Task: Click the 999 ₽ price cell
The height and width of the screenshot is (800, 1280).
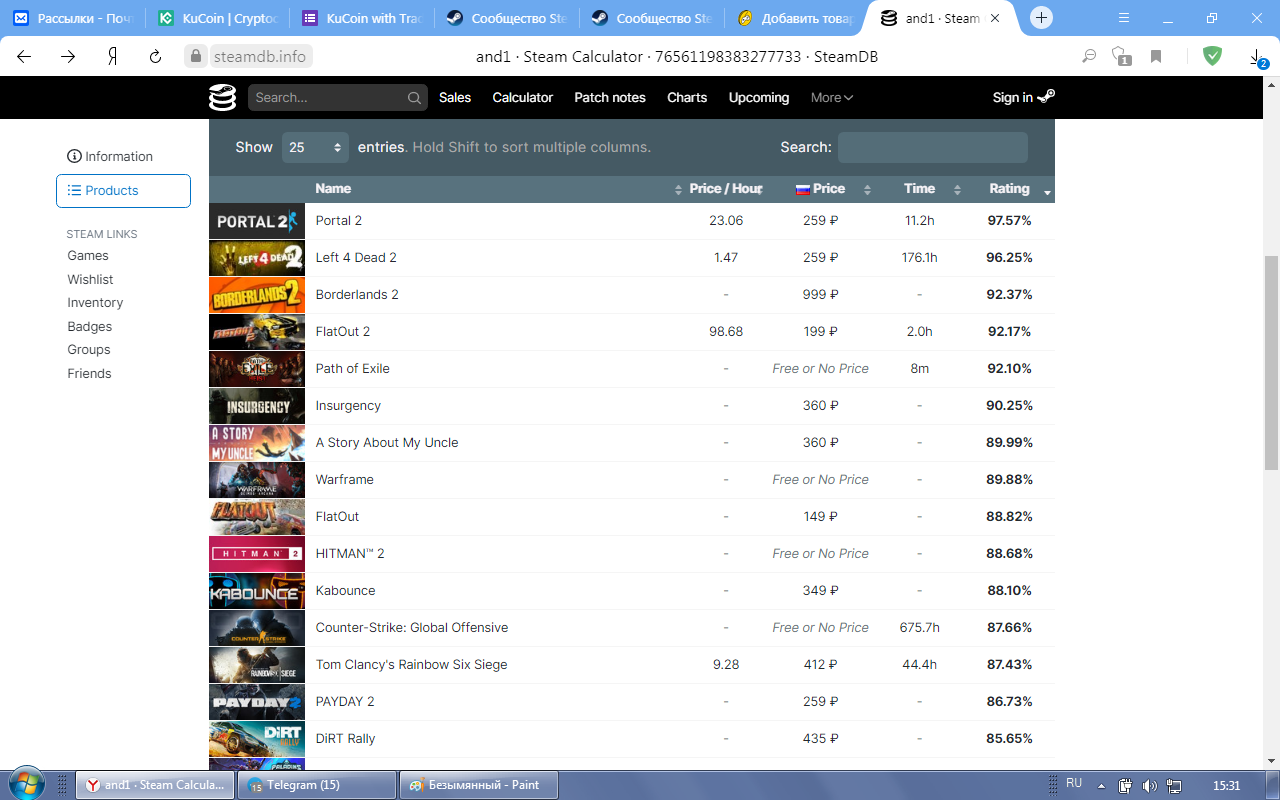Action: click(821, 295)
